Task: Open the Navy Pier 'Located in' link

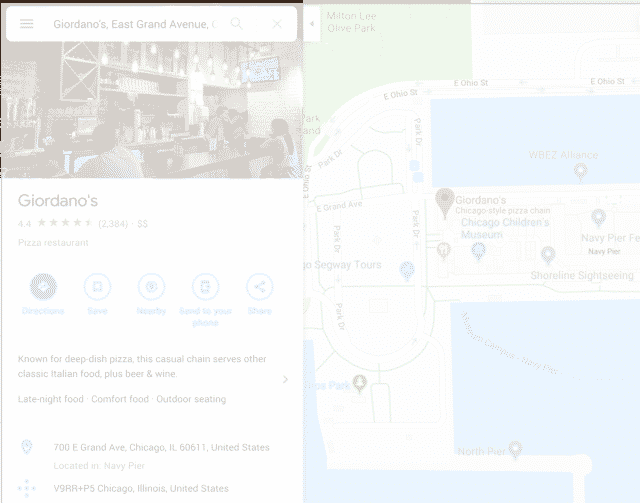Action: pos(124,466)
